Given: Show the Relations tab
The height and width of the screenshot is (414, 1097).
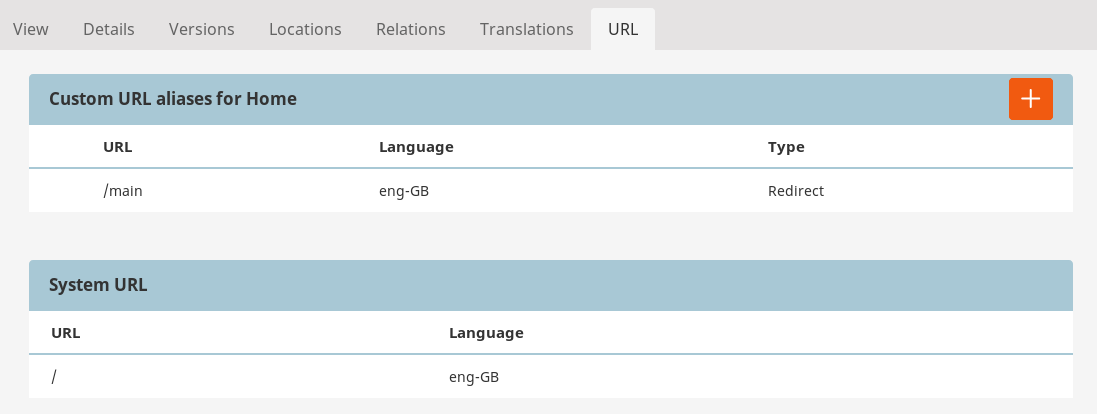Looking at the screenshot, I should pos(411,29).
